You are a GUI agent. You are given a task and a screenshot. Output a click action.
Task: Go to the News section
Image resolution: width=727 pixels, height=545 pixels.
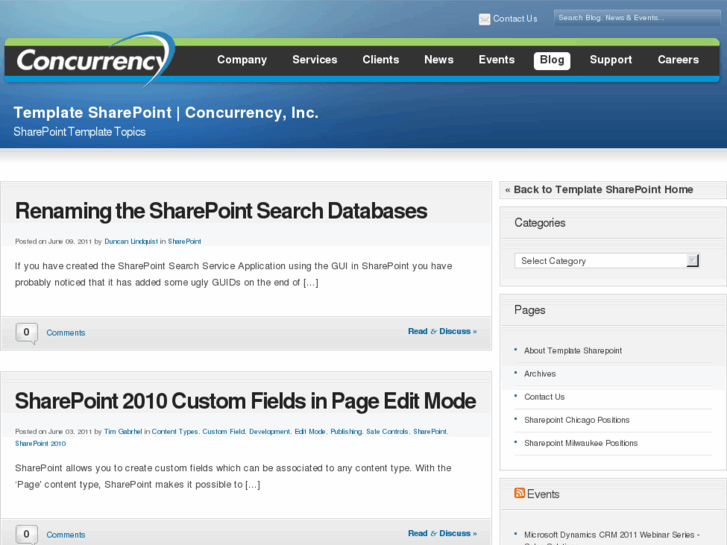(439, 60)
